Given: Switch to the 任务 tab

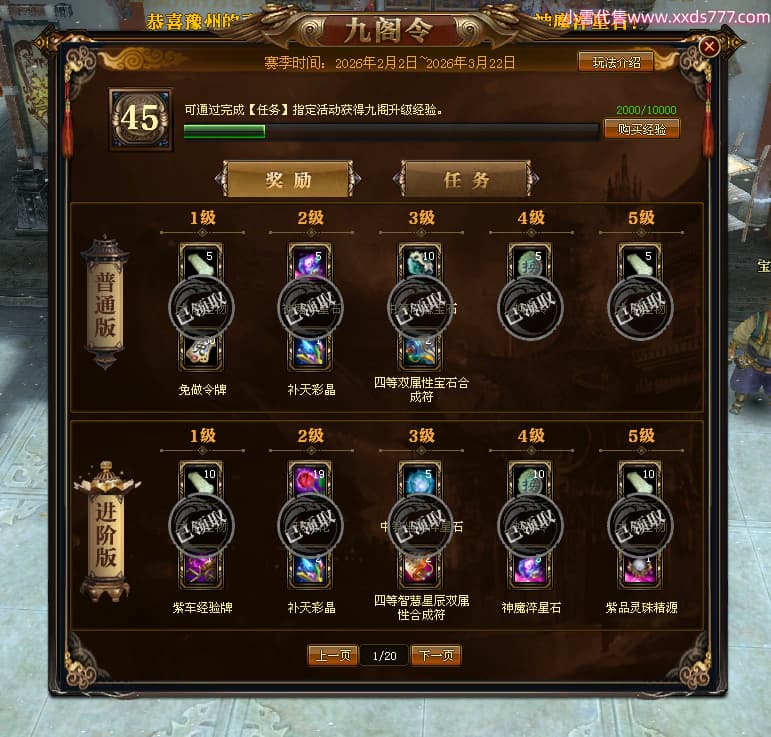Looking at the screenshot, I should tap(466, 179).
